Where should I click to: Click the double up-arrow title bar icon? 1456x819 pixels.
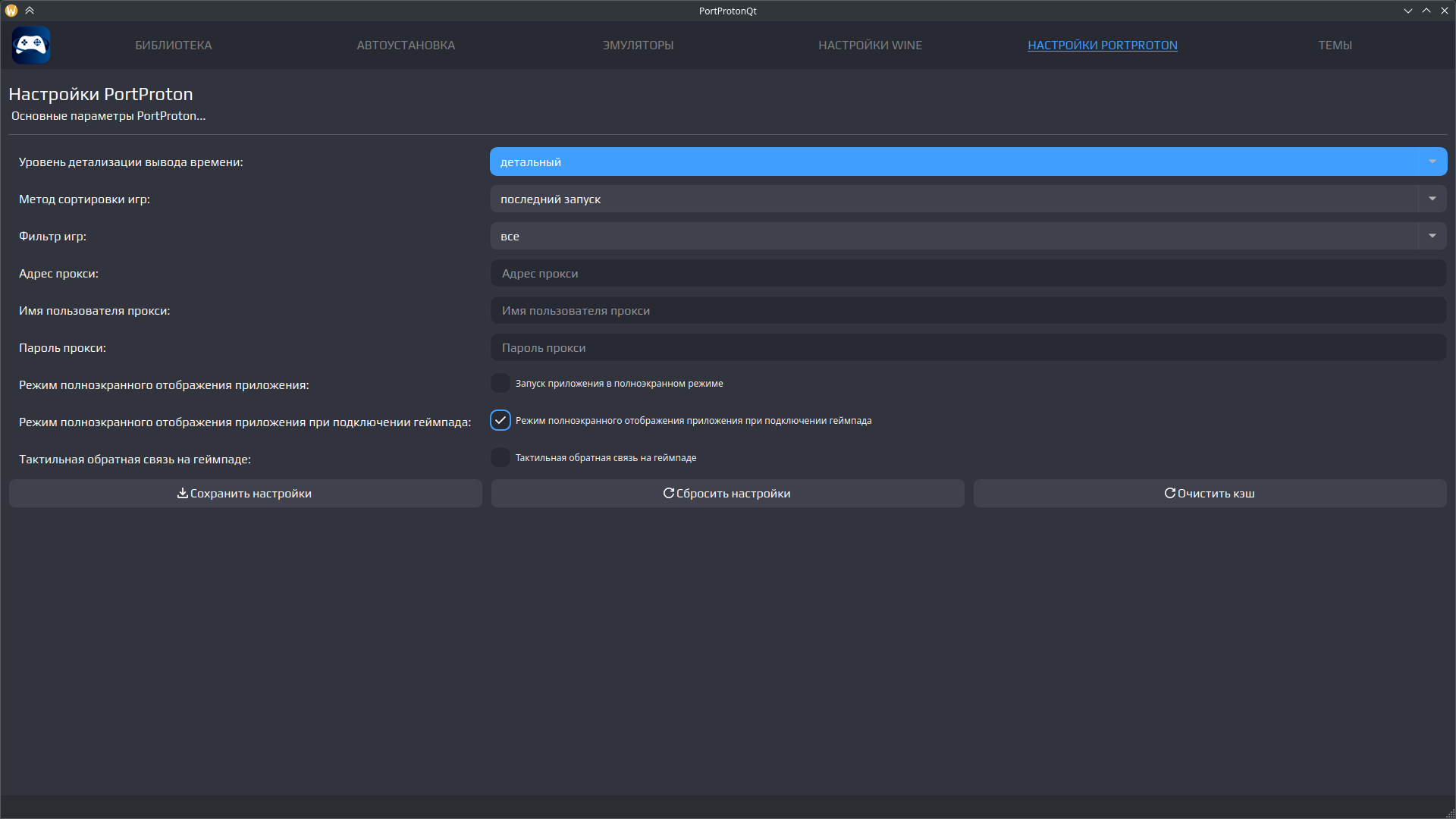click(30, 11)
